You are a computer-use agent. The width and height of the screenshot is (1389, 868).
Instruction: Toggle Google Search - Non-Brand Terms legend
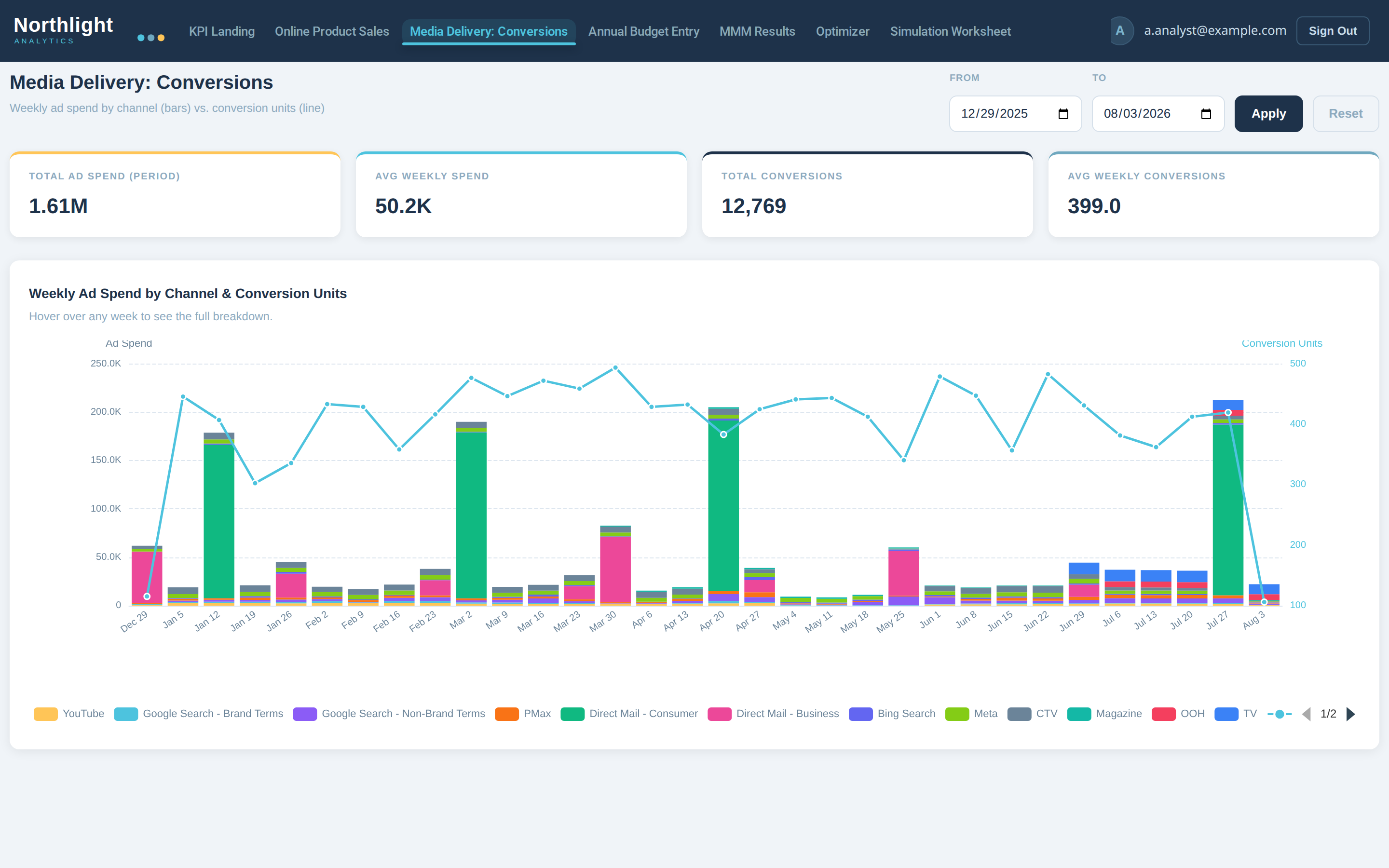click(389, 714)
